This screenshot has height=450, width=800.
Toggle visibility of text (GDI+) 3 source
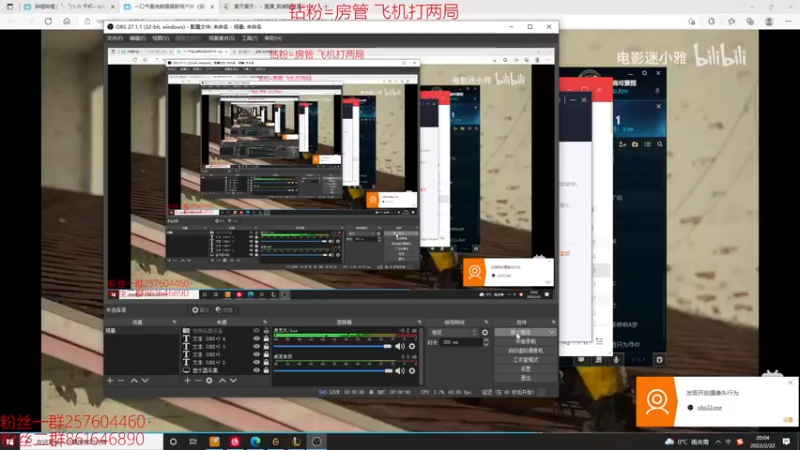point(257,346)
